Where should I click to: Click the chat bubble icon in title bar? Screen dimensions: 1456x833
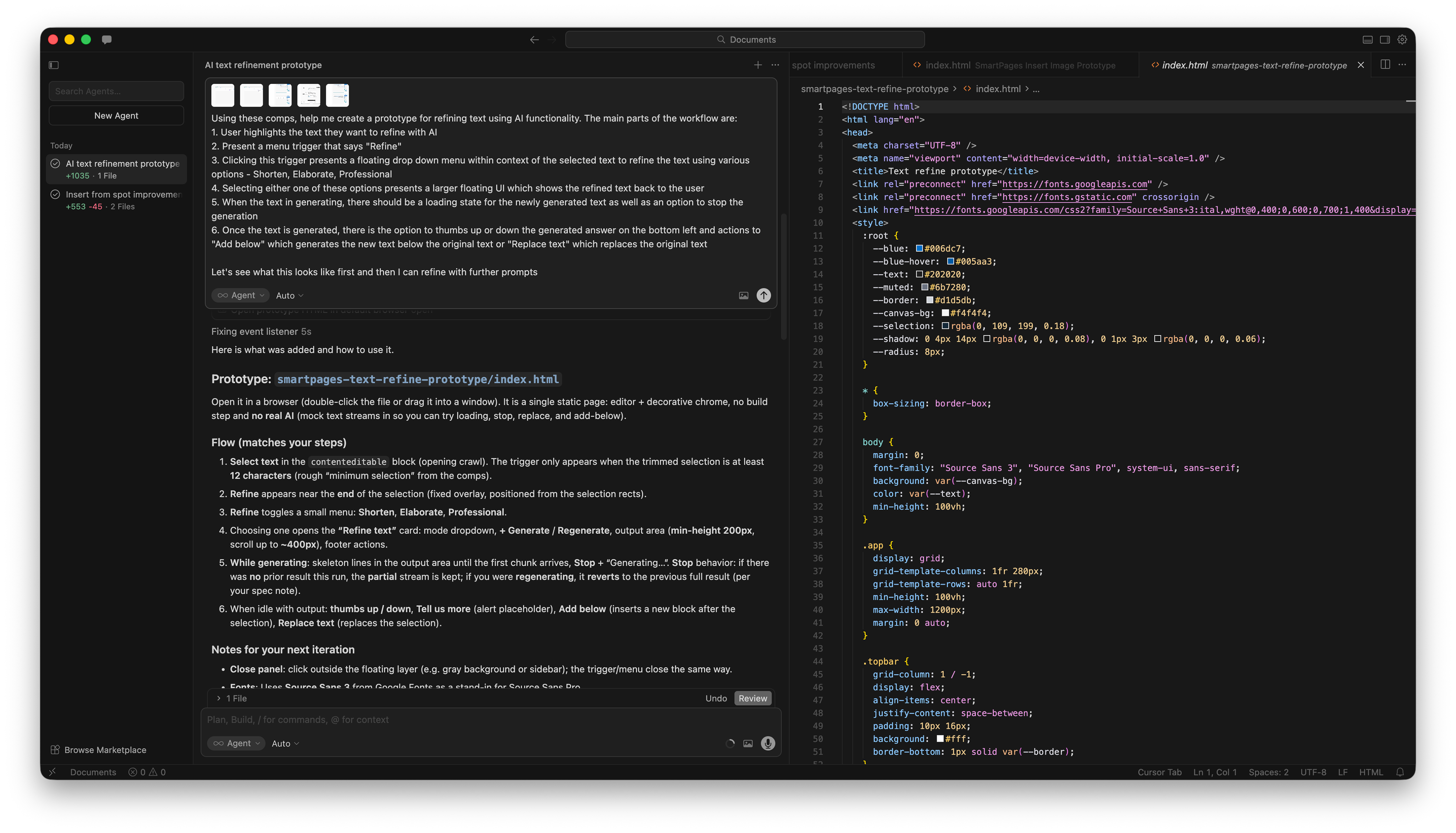[106, 39]
